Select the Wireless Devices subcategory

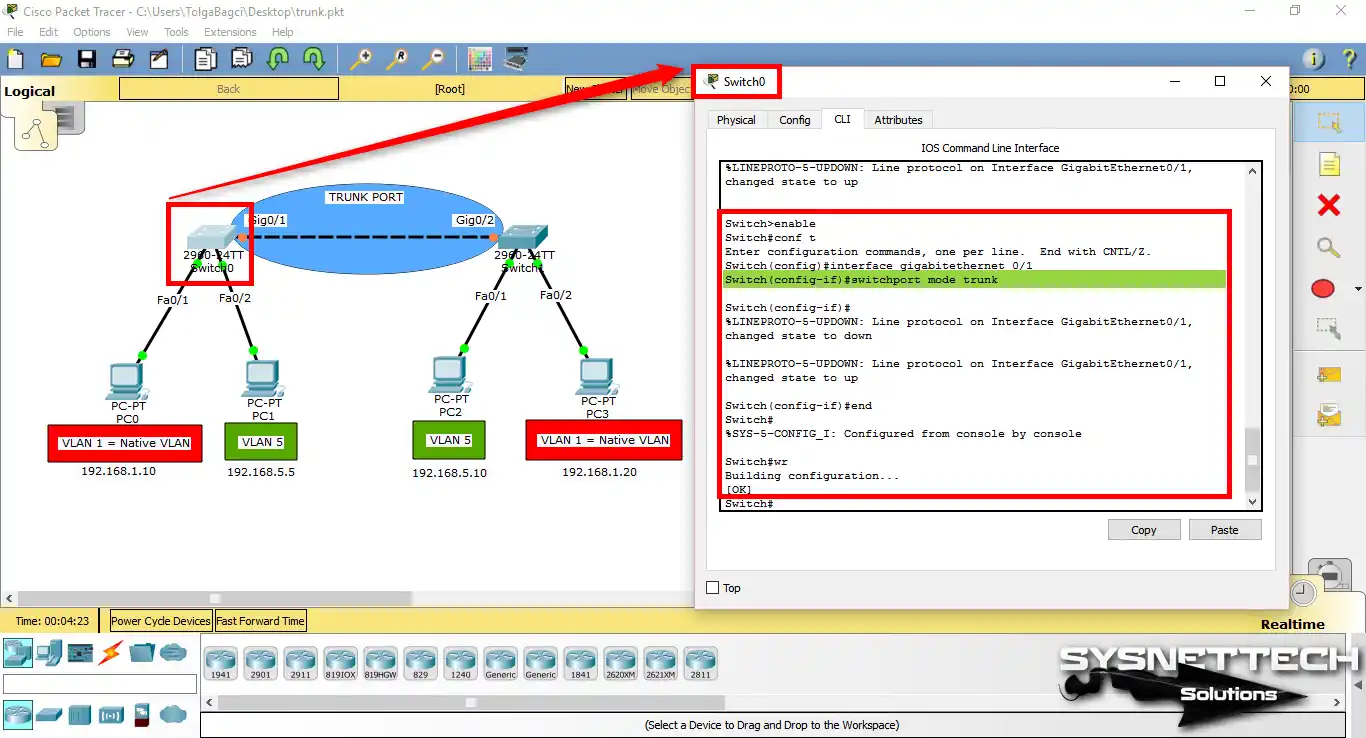pos(111,714)
